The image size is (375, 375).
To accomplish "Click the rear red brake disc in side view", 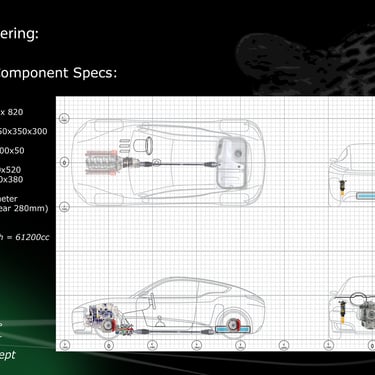I will coord(233,325).
